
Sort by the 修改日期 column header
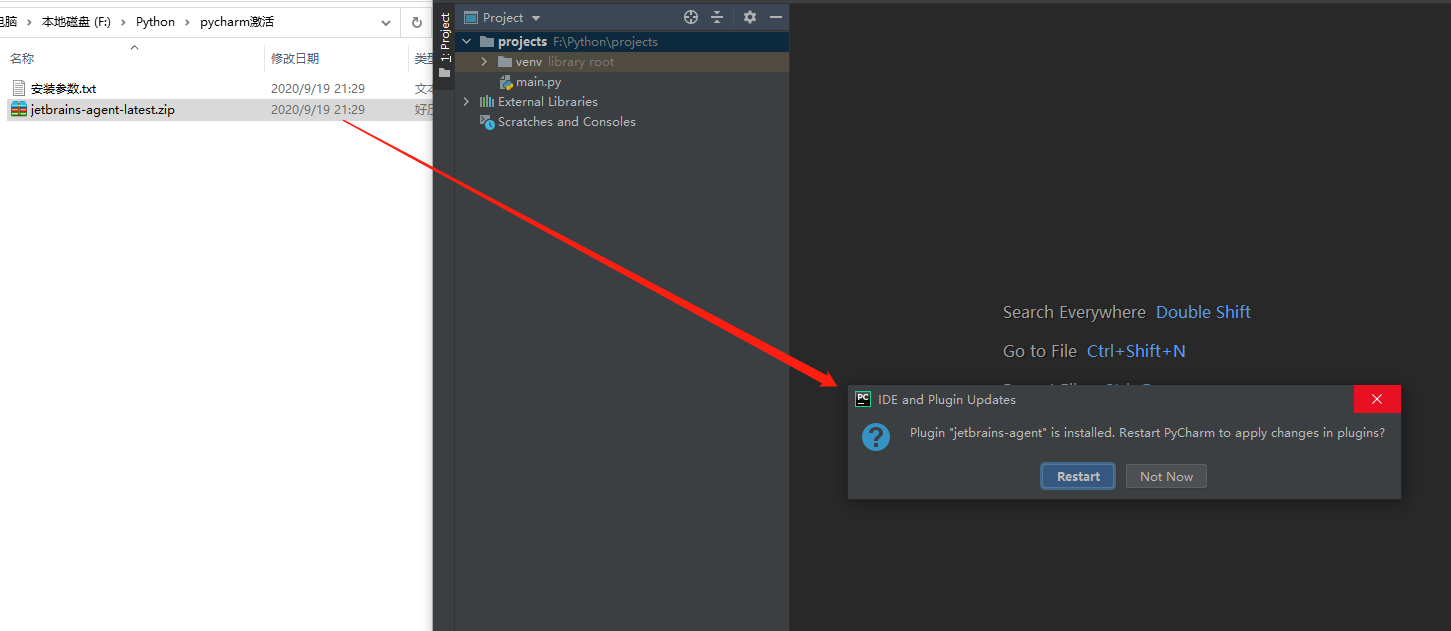point(295,59)
